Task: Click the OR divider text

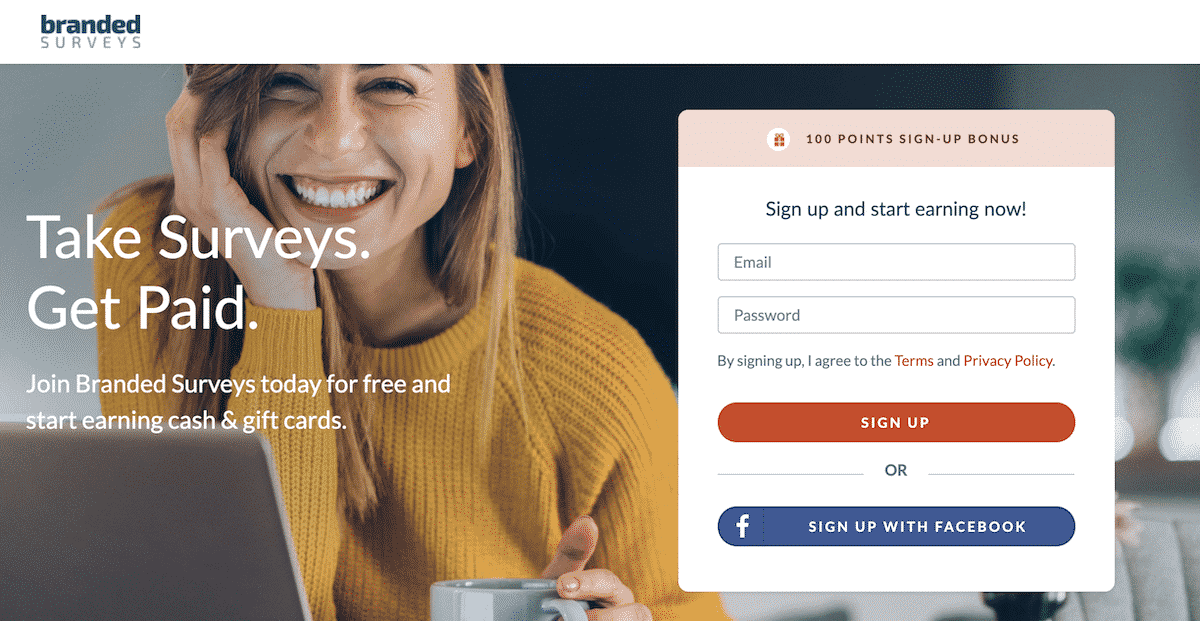Action: (896, 470)
